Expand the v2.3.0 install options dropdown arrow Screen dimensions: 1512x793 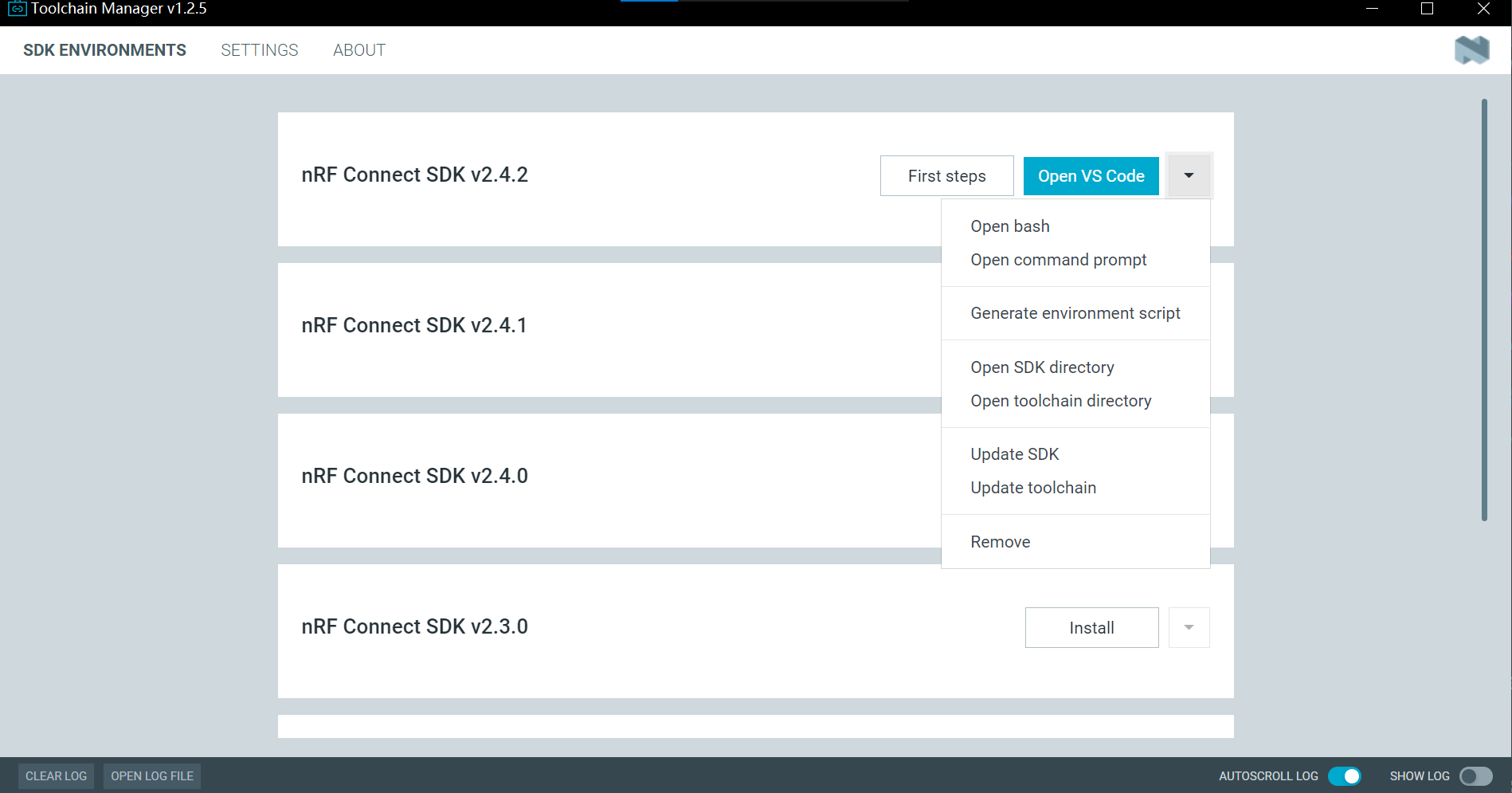coord(1189,627)
